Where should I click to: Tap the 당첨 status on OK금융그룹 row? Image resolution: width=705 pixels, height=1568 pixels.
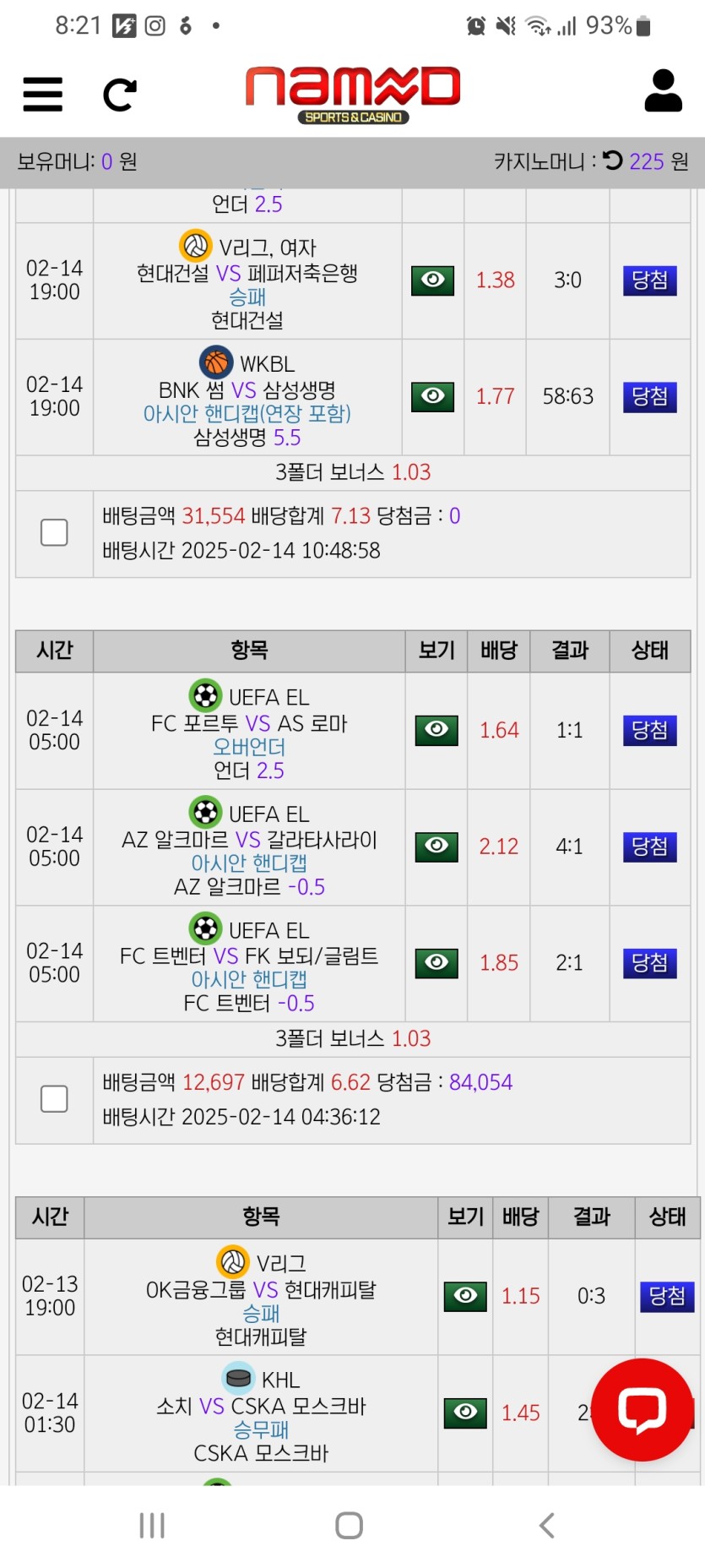tap(667, 1295)
